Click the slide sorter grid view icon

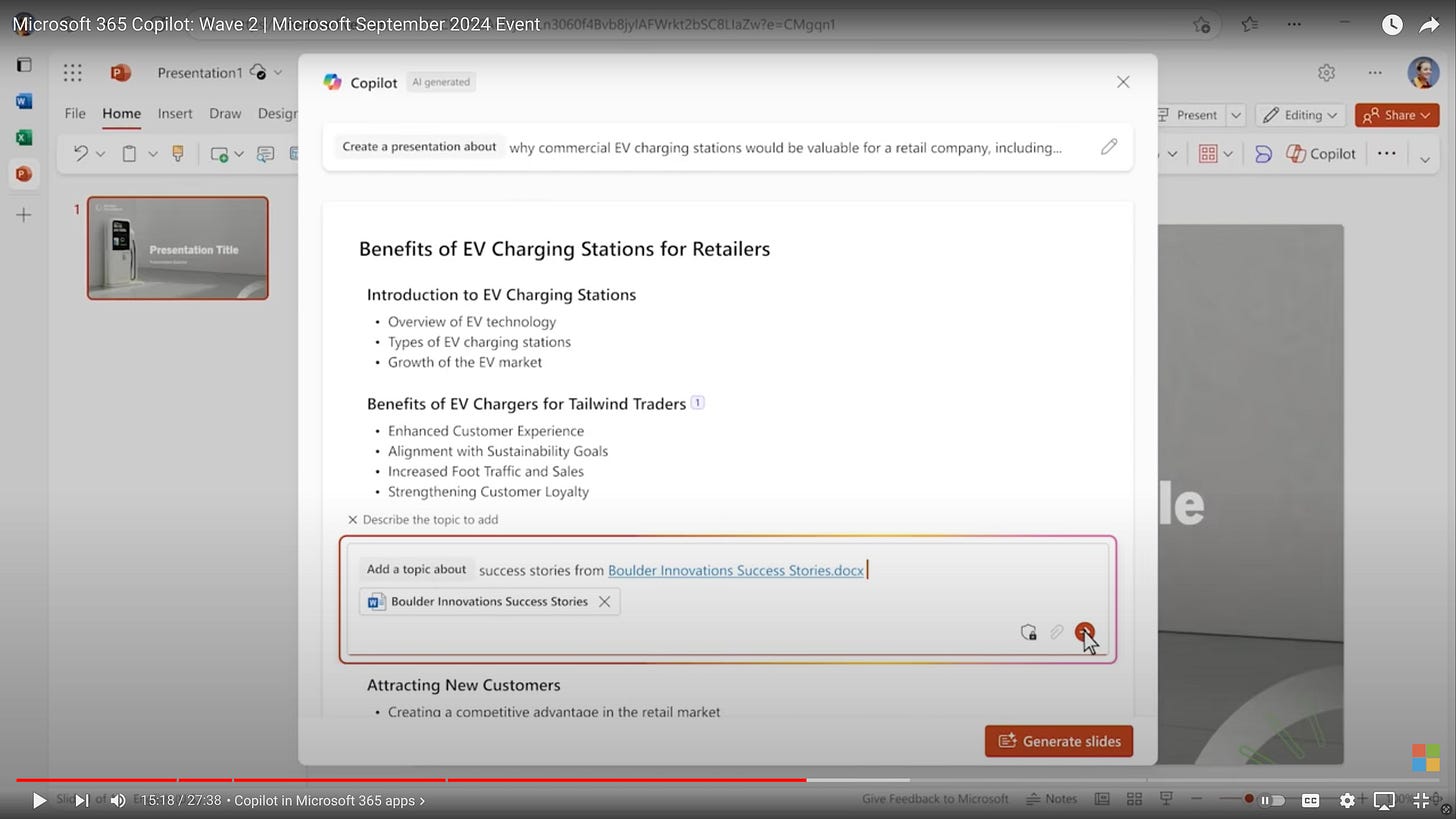1134,799
